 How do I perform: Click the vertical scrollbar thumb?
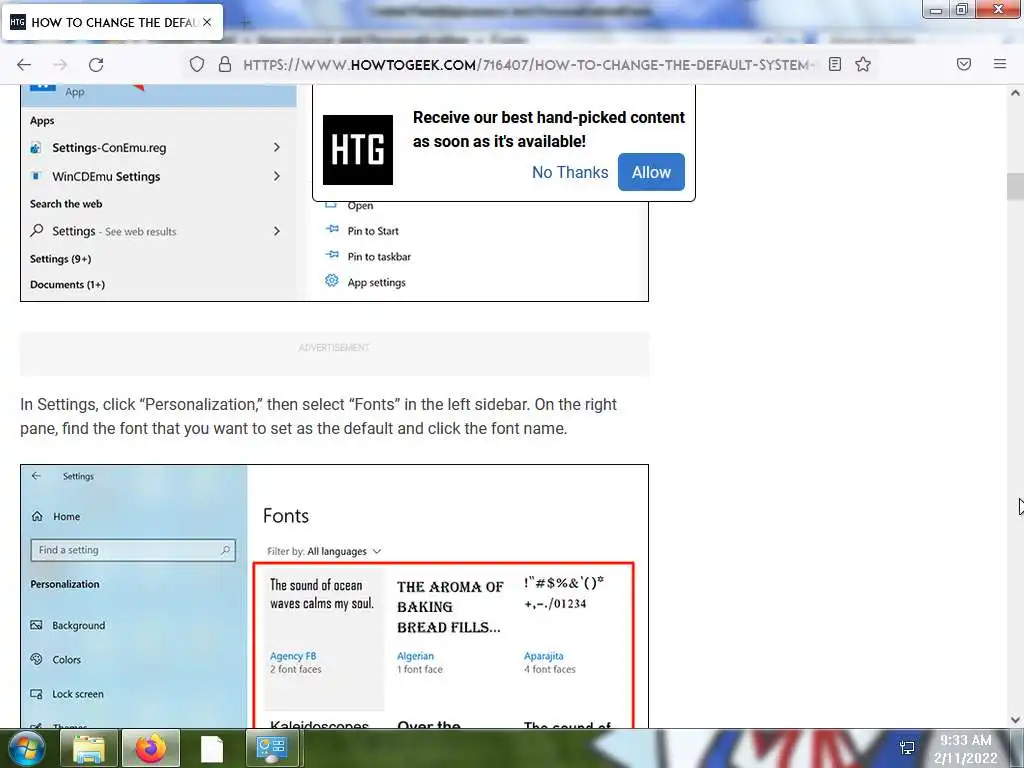1015,187
